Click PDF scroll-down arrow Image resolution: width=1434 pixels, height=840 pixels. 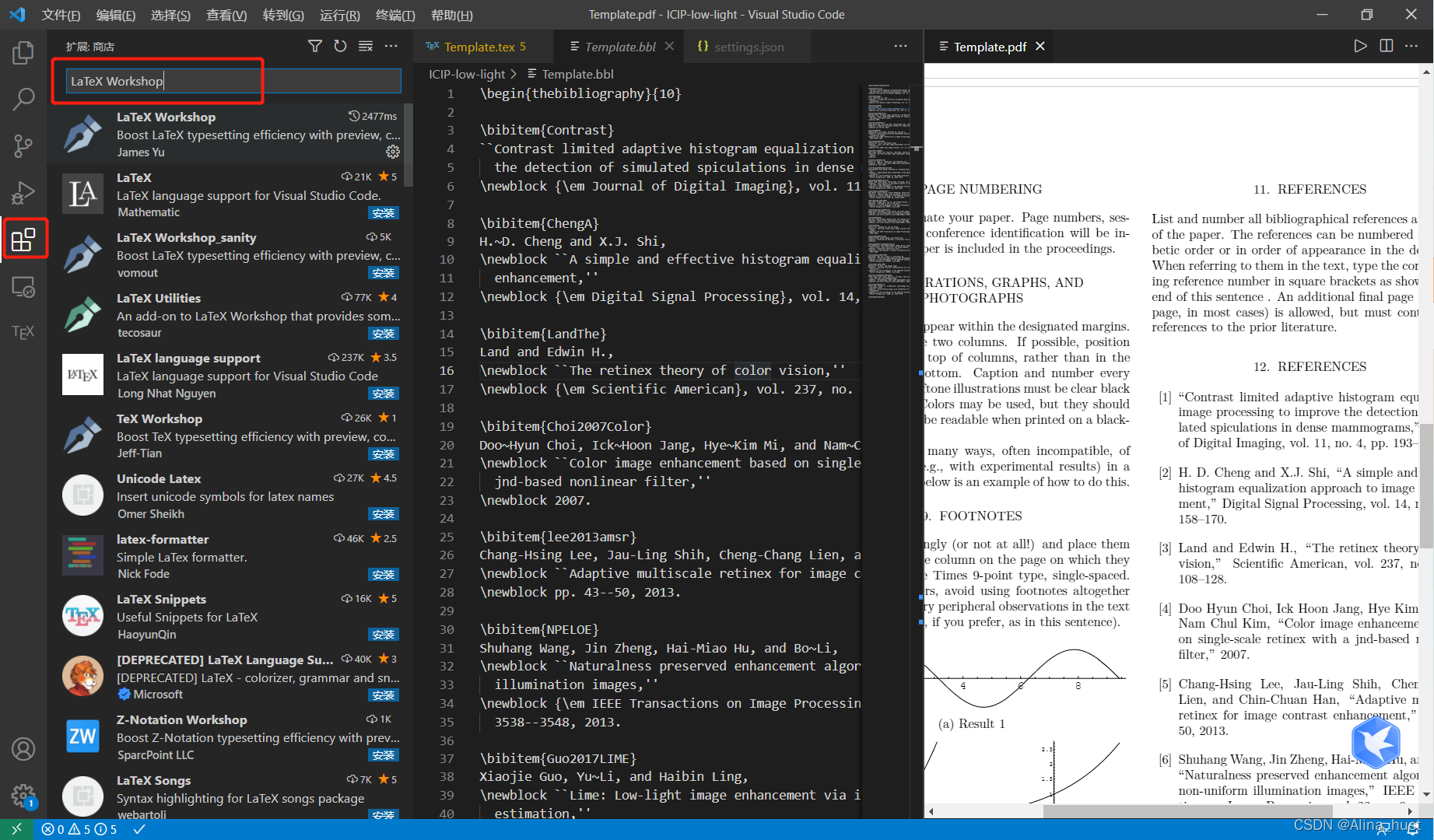[1426, 794]
